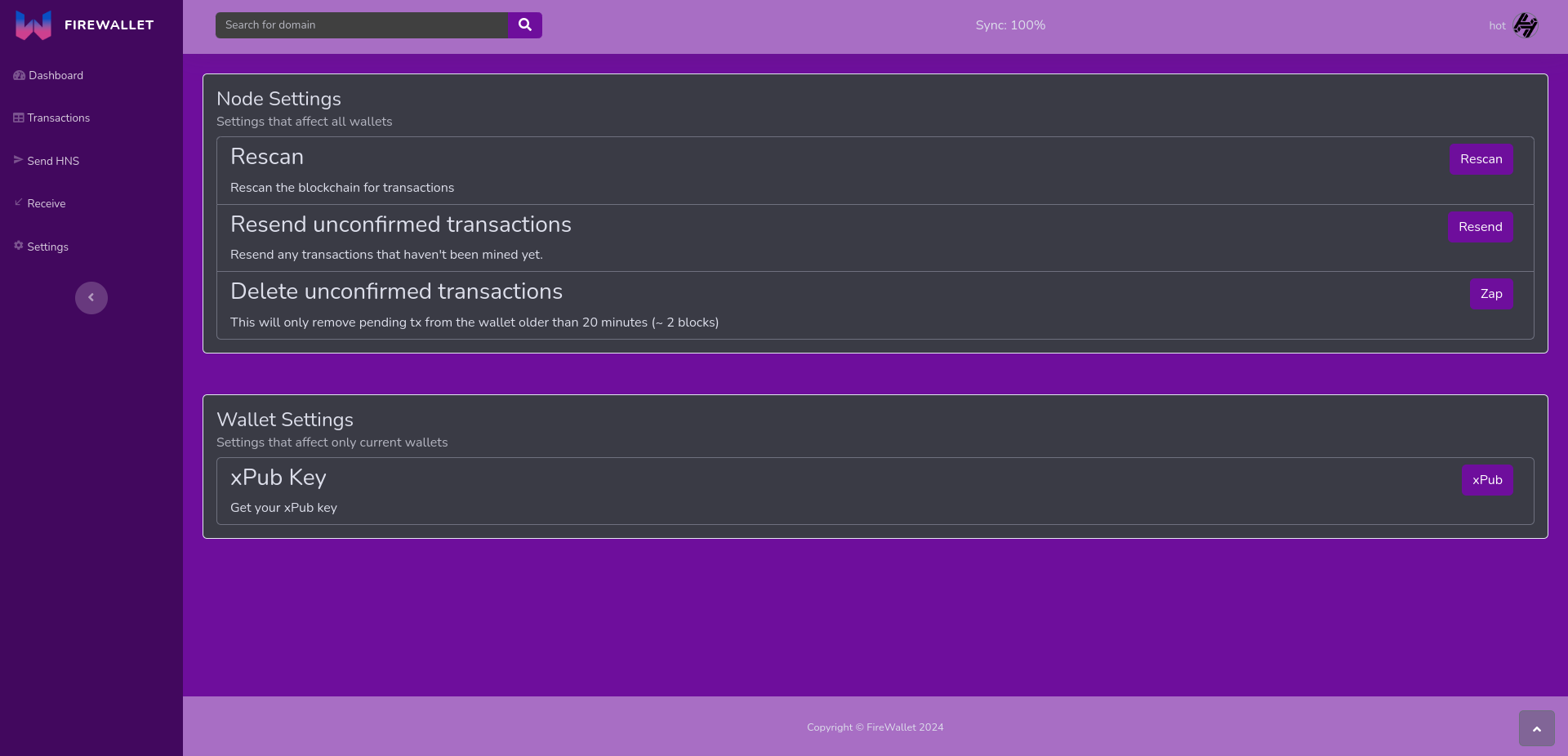
Task: Start a blockchain Rescan
Action: tap(1481, 158)
